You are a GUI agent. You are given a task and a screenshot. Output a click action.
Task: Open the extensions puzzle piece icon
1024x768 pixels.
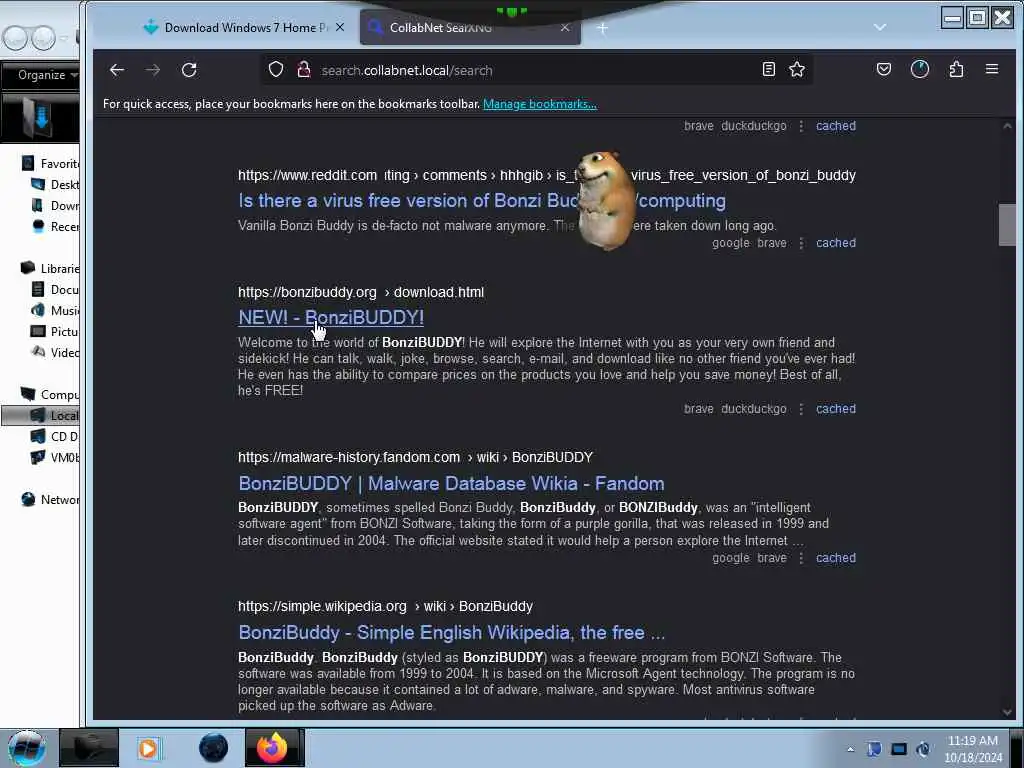[956, 69]
